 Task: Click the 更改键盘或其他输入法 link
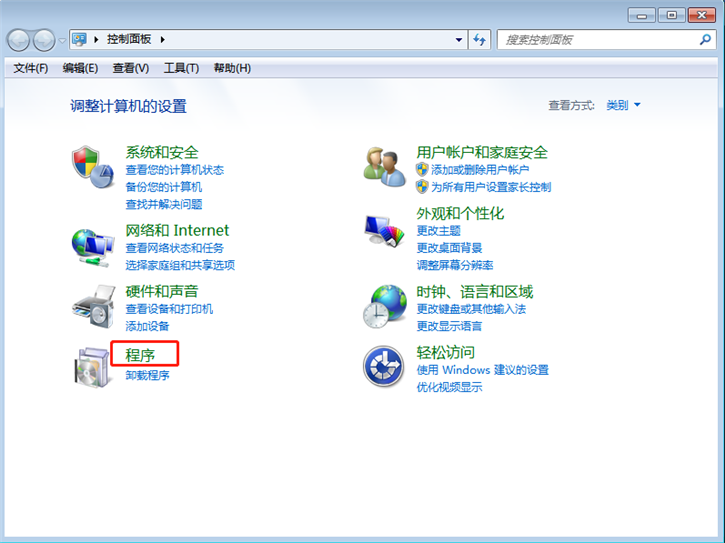coord(471,309)
